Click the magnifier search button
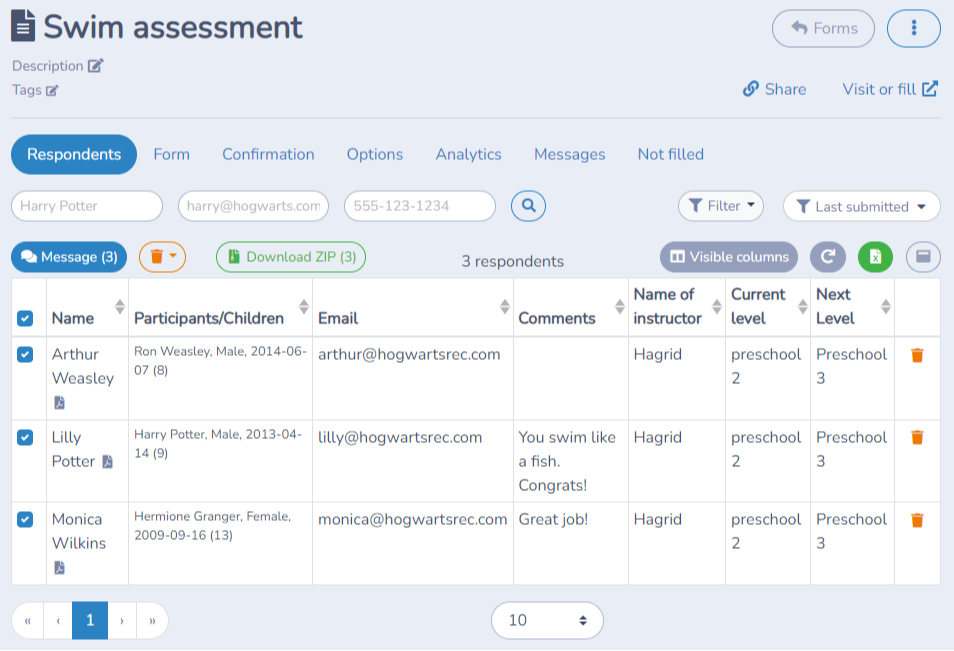 528,206
